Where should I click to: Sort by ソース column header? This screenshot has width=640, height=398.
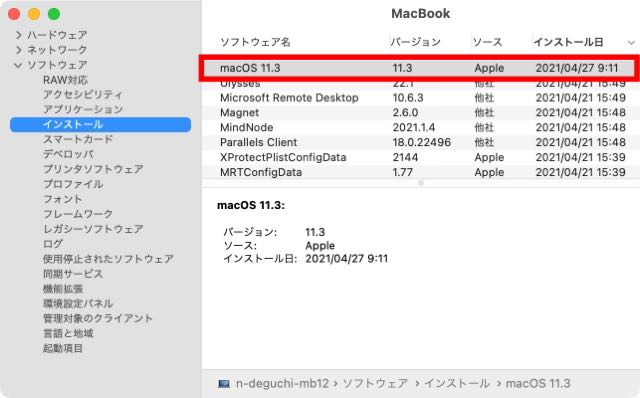(487, 42)
